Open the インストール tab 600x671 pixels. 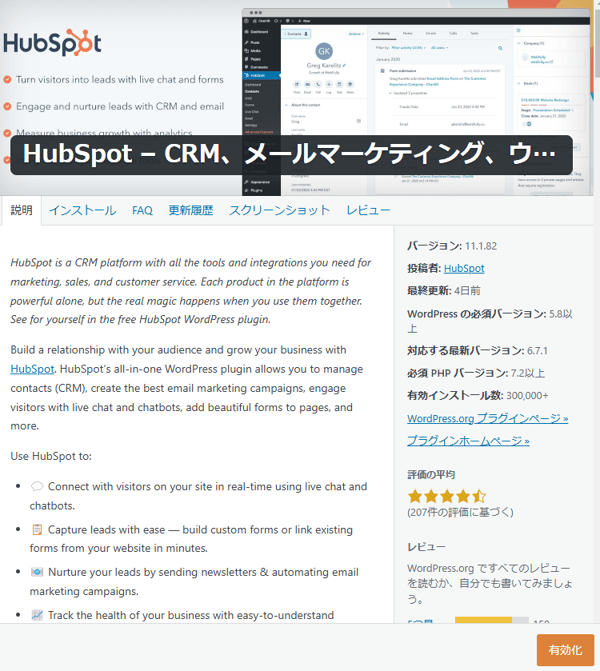82,211
